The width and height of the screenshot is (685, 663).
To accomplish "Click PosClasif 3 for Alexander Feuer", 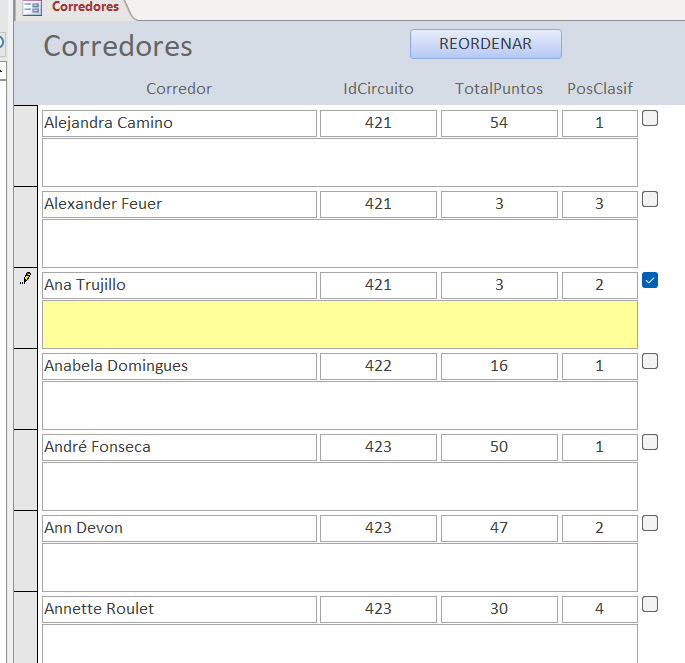I will (600, 204).
